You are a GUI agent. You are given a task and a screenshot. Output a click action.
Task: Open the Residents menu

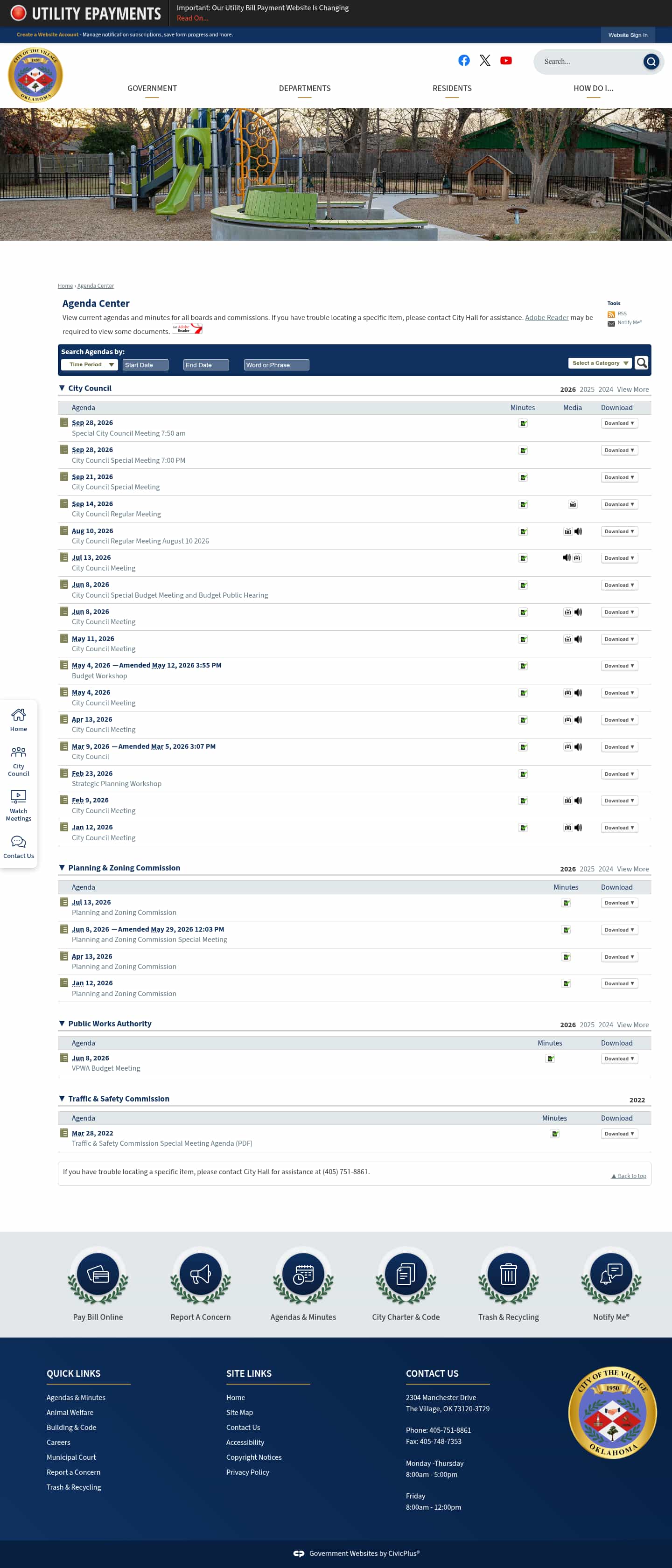[x=452, y=89]
